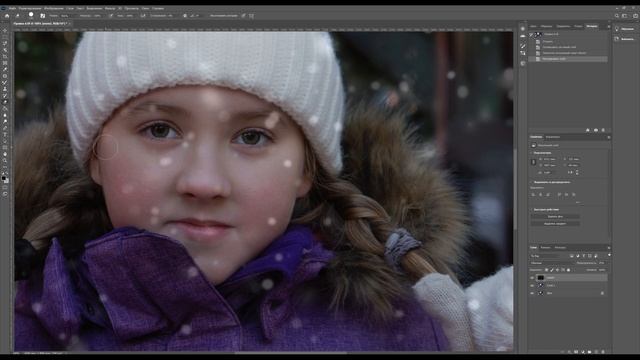Select the Move tool in the left toolbar

click(x=5, y=30)
